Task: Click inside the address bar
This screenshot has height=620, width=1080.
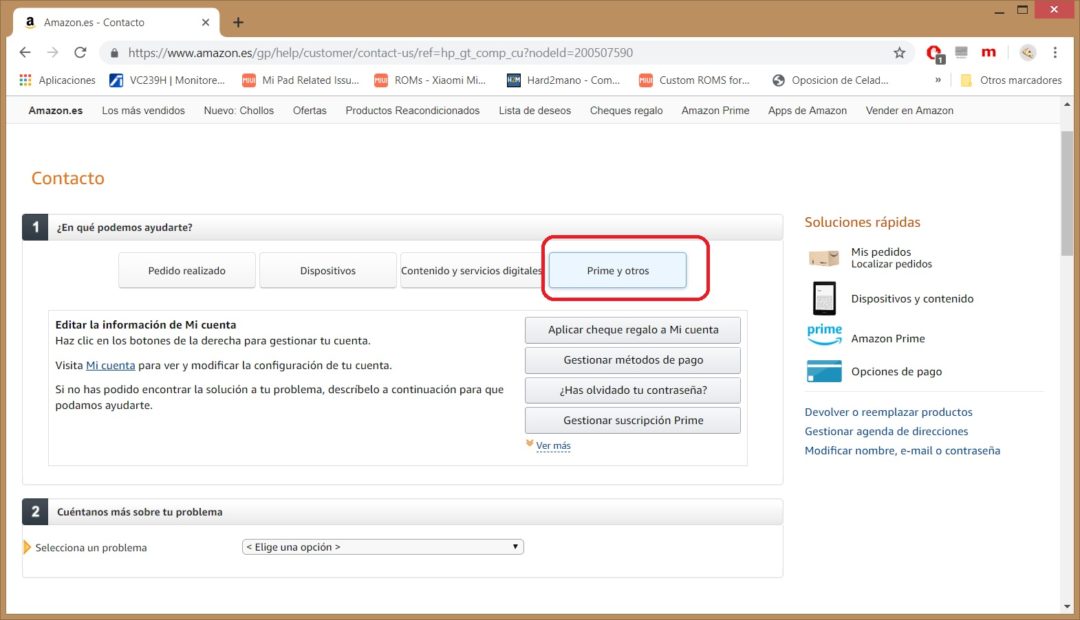Action: 400,52
